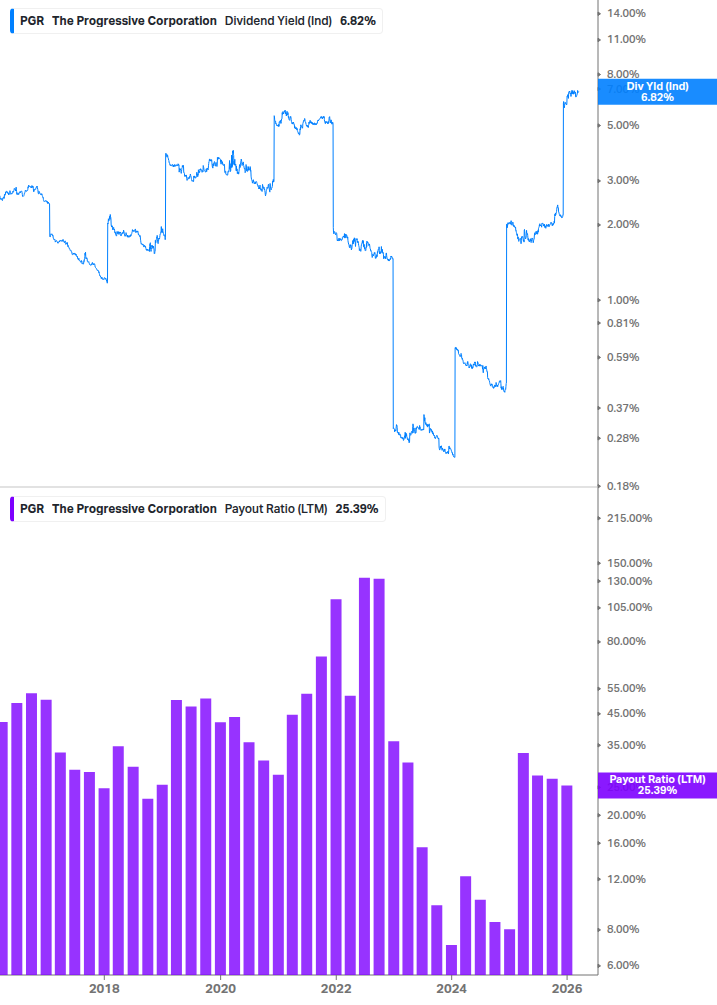The image size is (717, 1005).
Task: Click the 0.37% axis label
Action: pyautogui.click(x=623, y=408)
